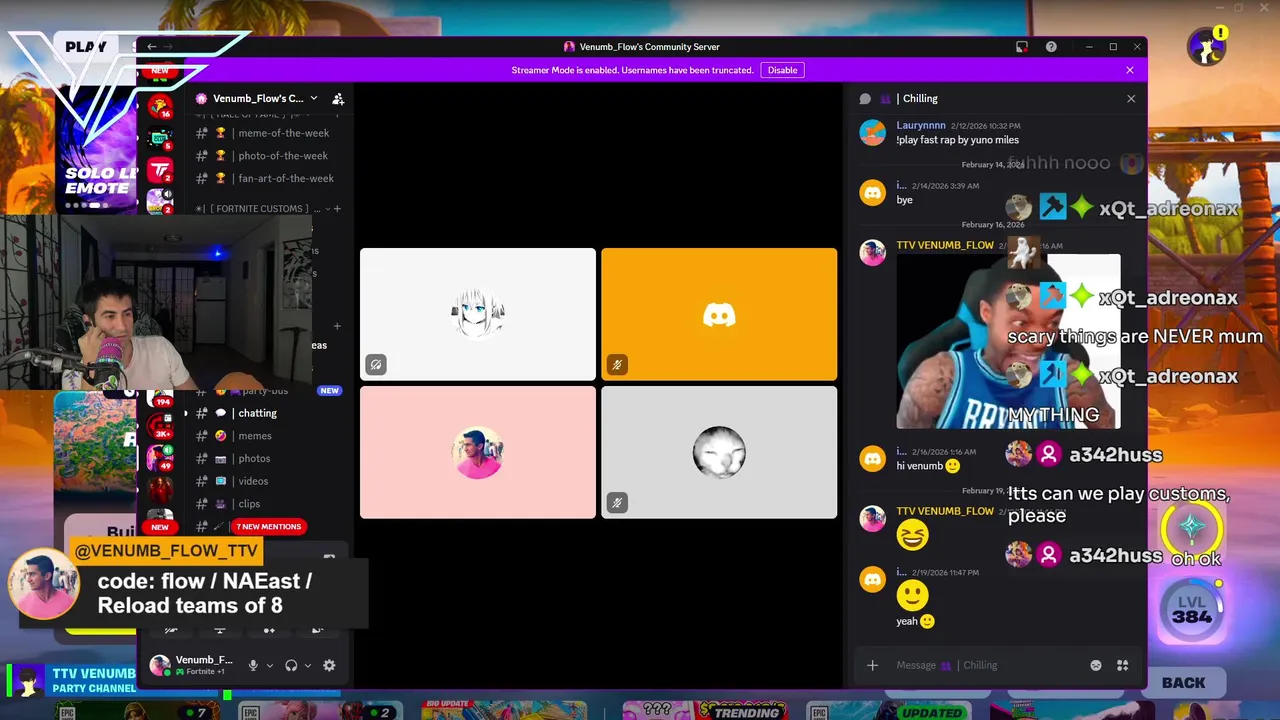This screenshot has width=1280, height=720.
Task: Click muted mic icon on gray tile
Action: (617, 503)
